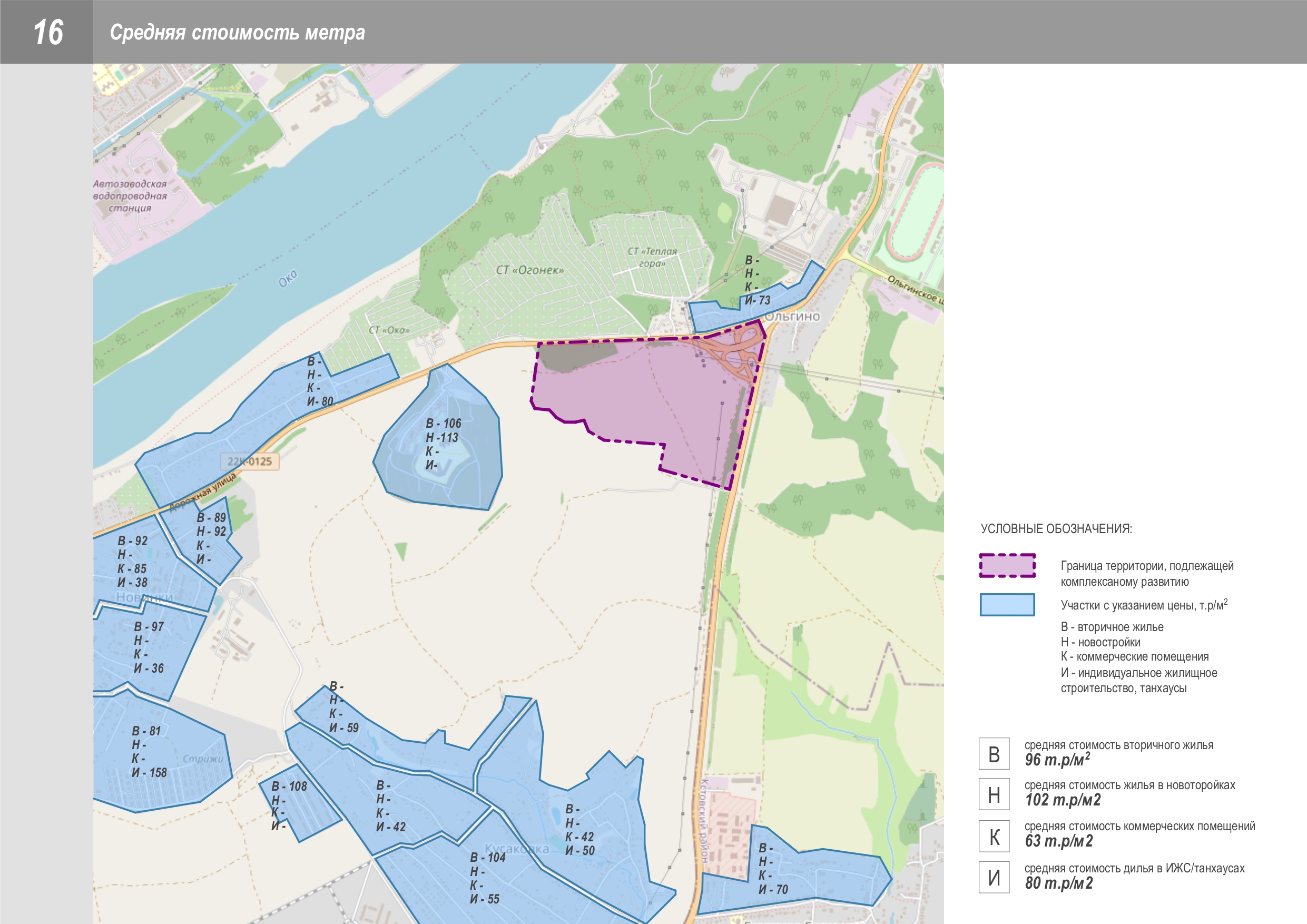Click the 'И - 70' zone label
This screenshot has height=924, width=1307.
[773, 889]
